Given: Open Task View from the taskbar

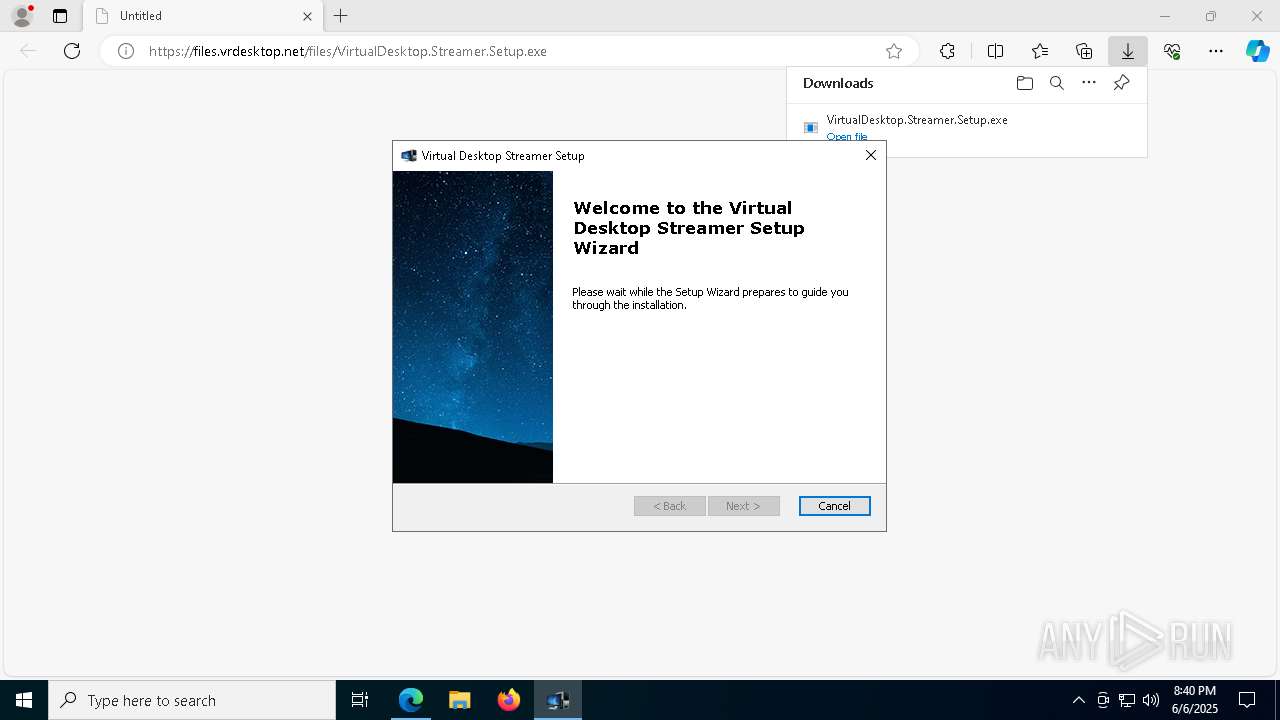Looking at the screenshot, I should click(360, 700).
